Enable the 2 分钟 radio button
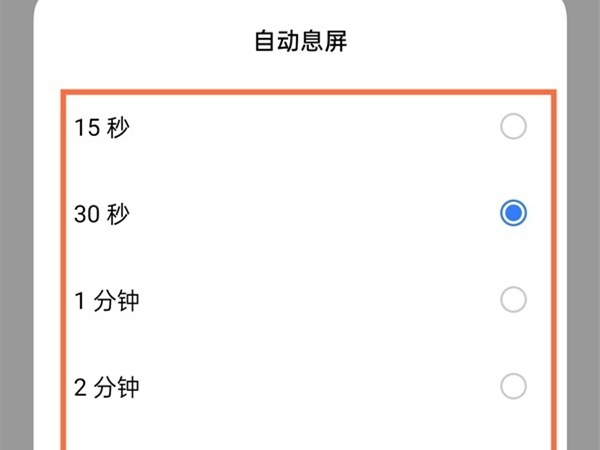This screenshot has height=450, width=600. pyautogui.click(x=513, y=386)
